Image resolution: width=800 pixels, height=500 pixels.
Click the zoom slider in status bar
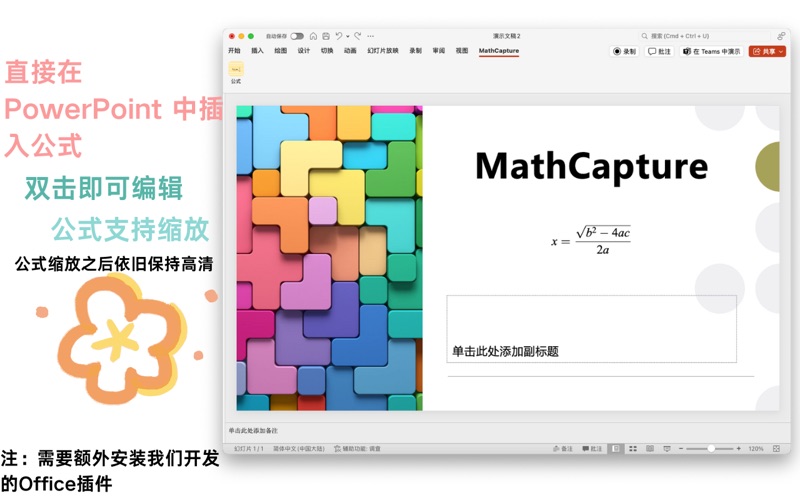click(711, 449)
